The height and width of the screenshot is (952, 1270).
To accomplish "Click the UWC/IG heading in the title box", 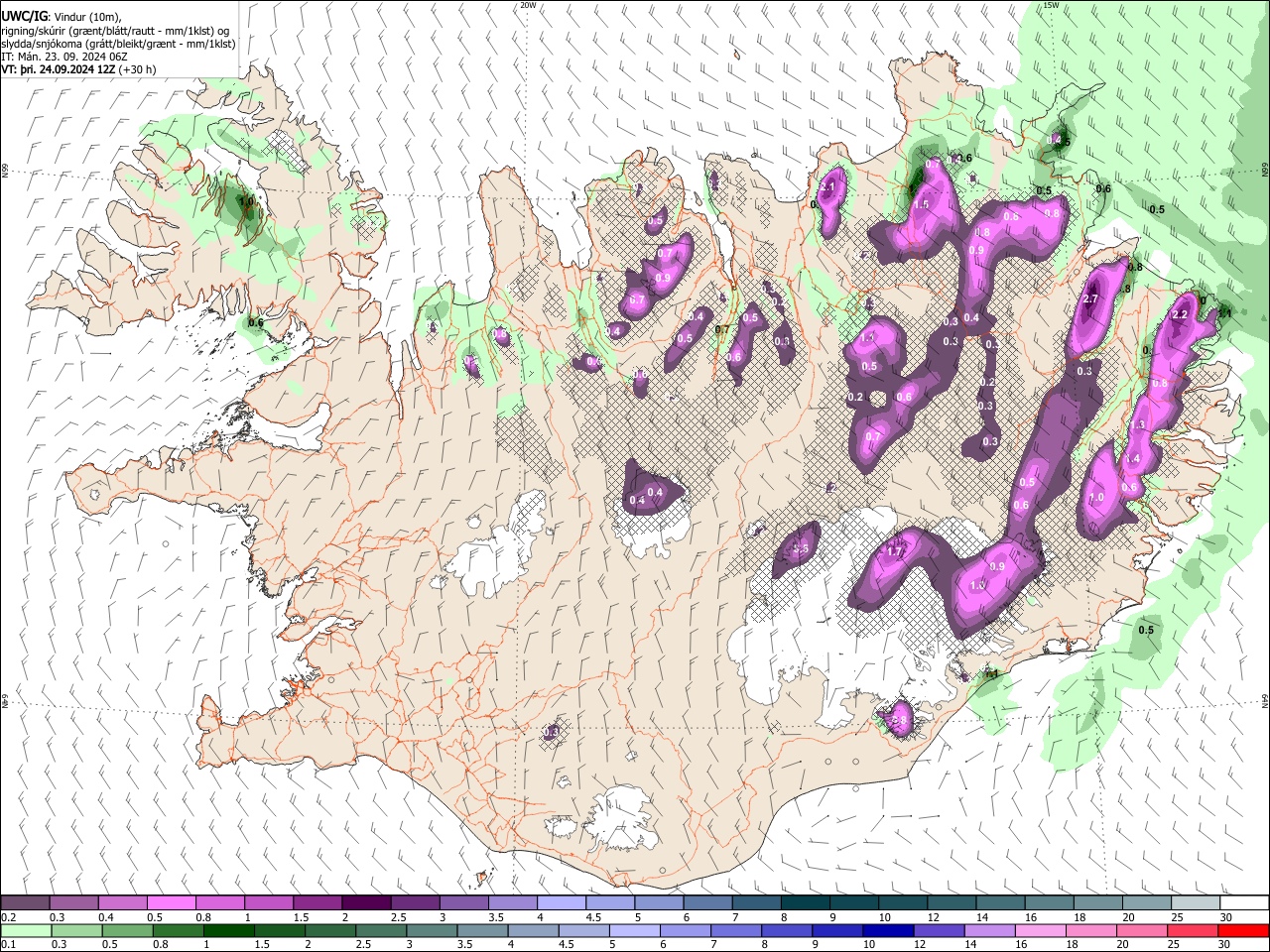I will coord(24,16).
